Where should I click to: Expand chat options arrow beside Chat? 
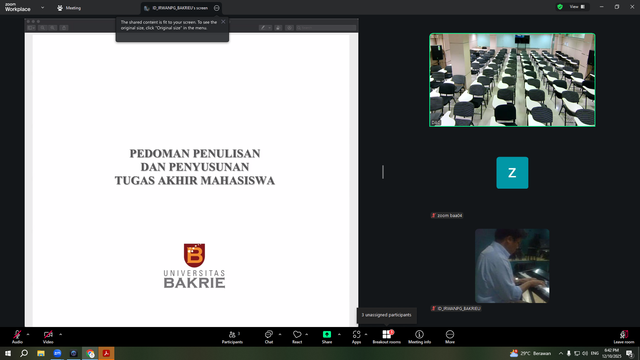[280, 334]
